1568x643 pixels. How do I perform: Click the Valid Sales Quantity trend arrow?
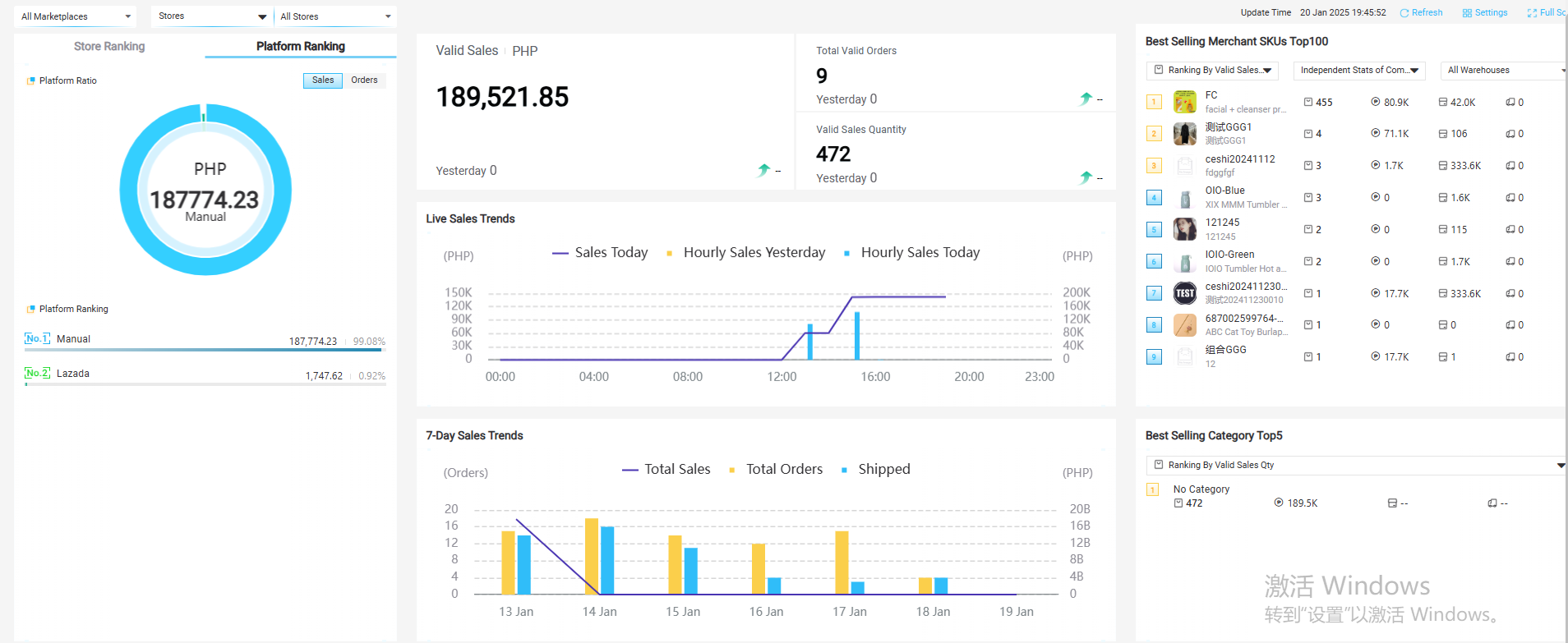pyautogui.click(x=1086, y=177)
